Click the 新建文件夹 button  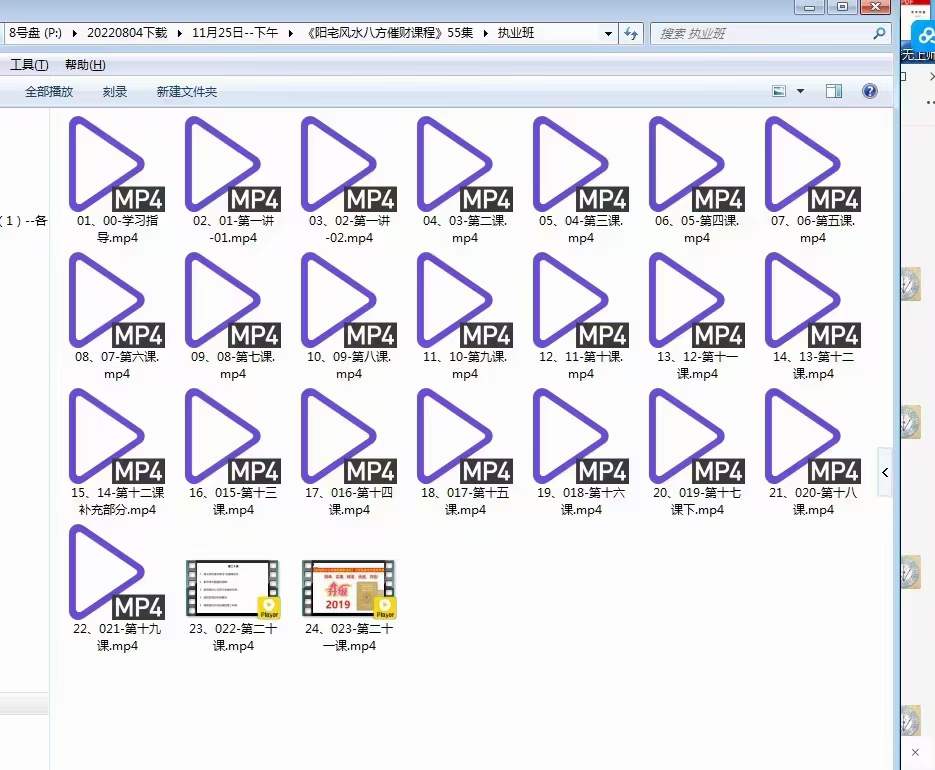186,91
